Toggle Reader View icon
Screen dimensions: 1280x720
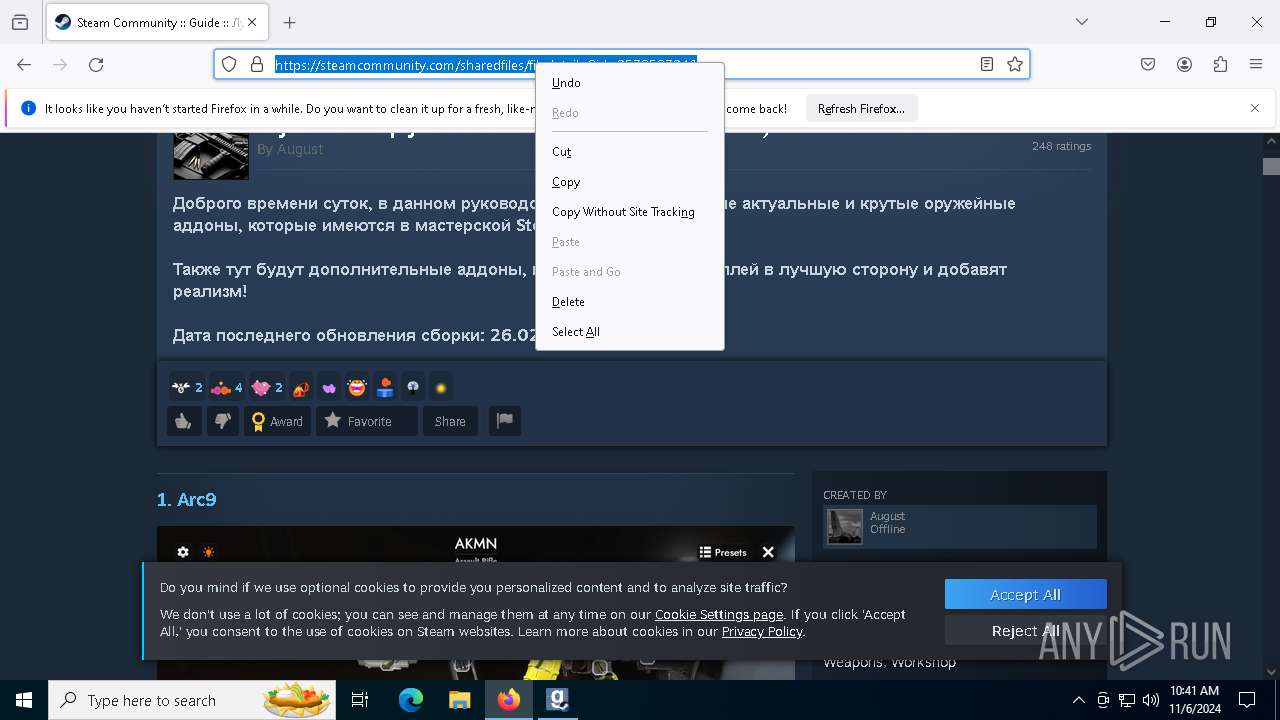point(987,64)
